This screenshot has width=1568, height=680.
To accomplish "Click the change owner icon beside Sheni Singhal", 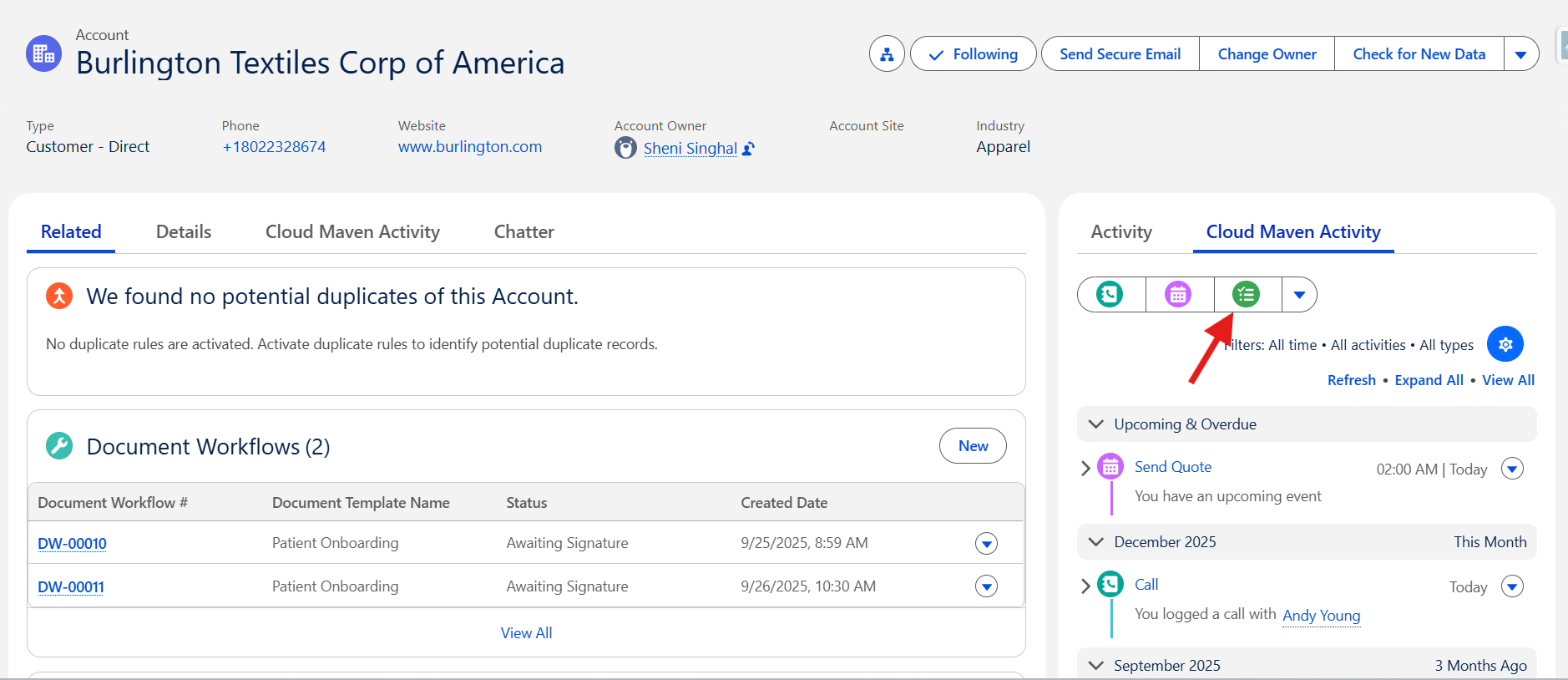I will 749,149.
